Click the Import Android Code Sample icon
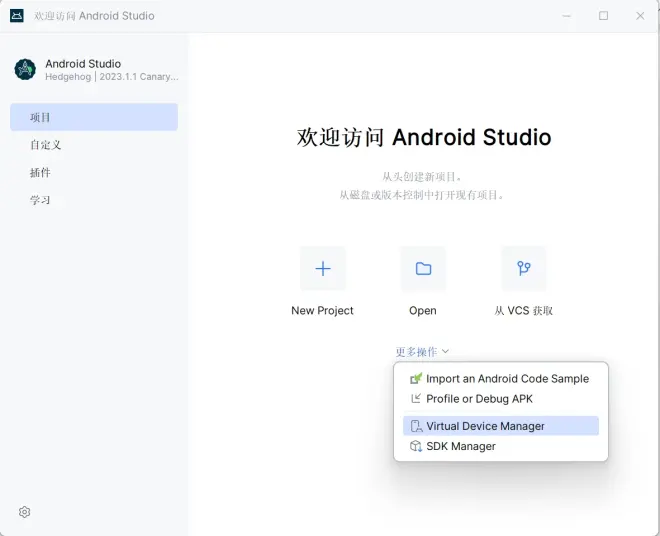This screenshot has height=536, width=660. (x=416, y=378)
